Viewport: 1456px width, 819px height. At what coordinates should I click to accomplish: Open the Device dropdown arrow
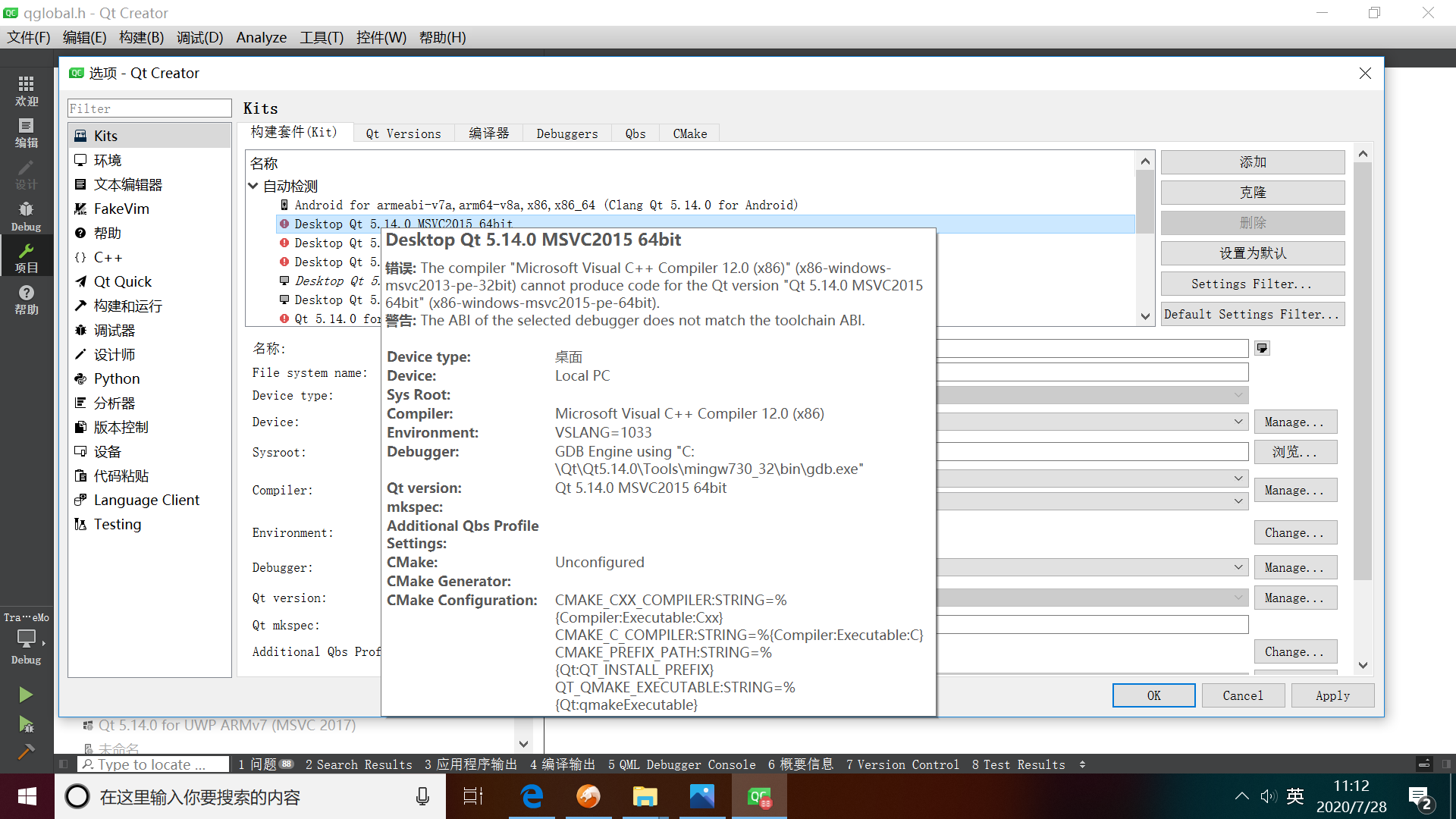[1238, 422]
